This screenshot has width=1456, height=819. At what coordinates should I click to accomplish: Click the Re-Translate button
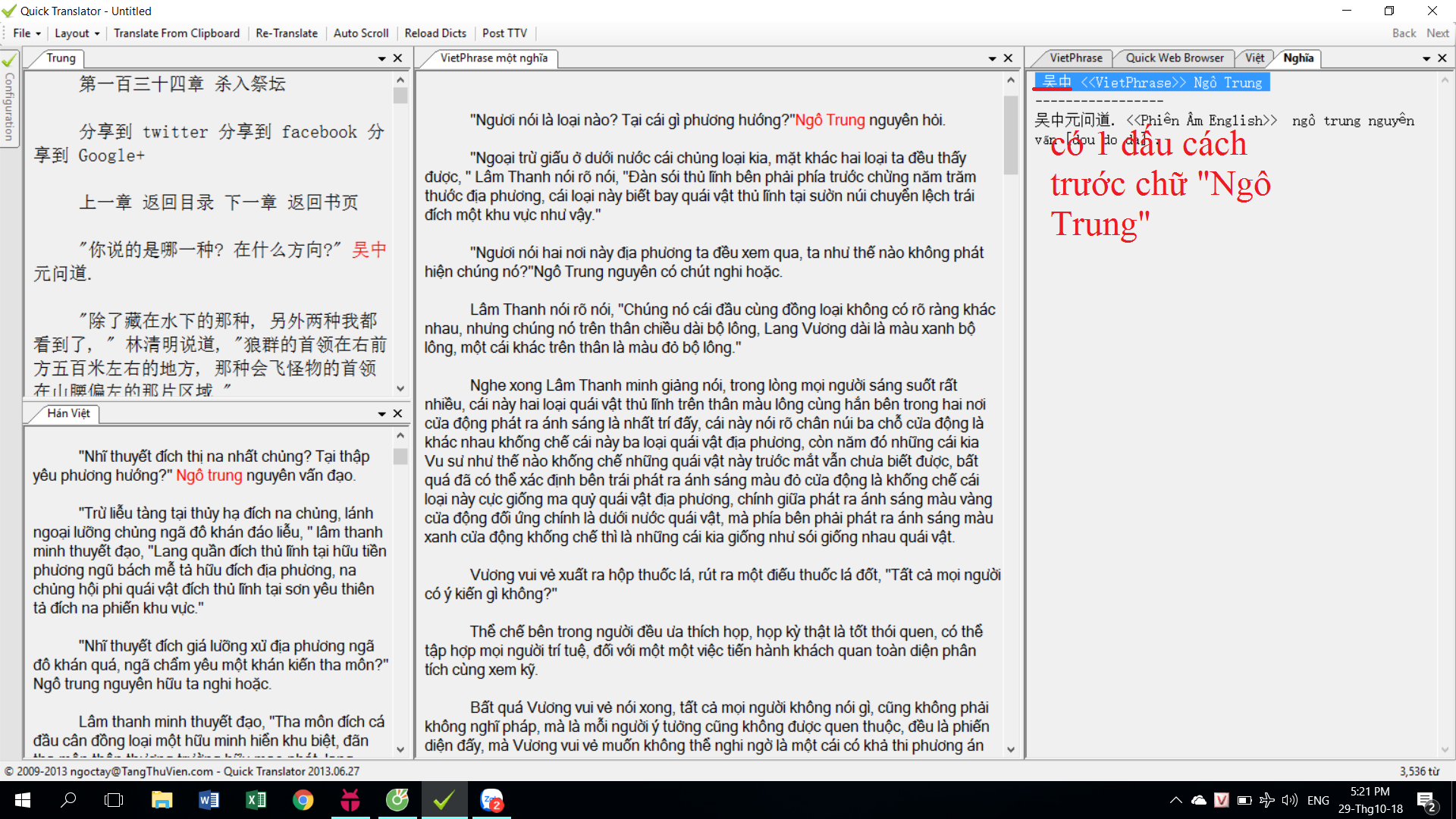287,33
